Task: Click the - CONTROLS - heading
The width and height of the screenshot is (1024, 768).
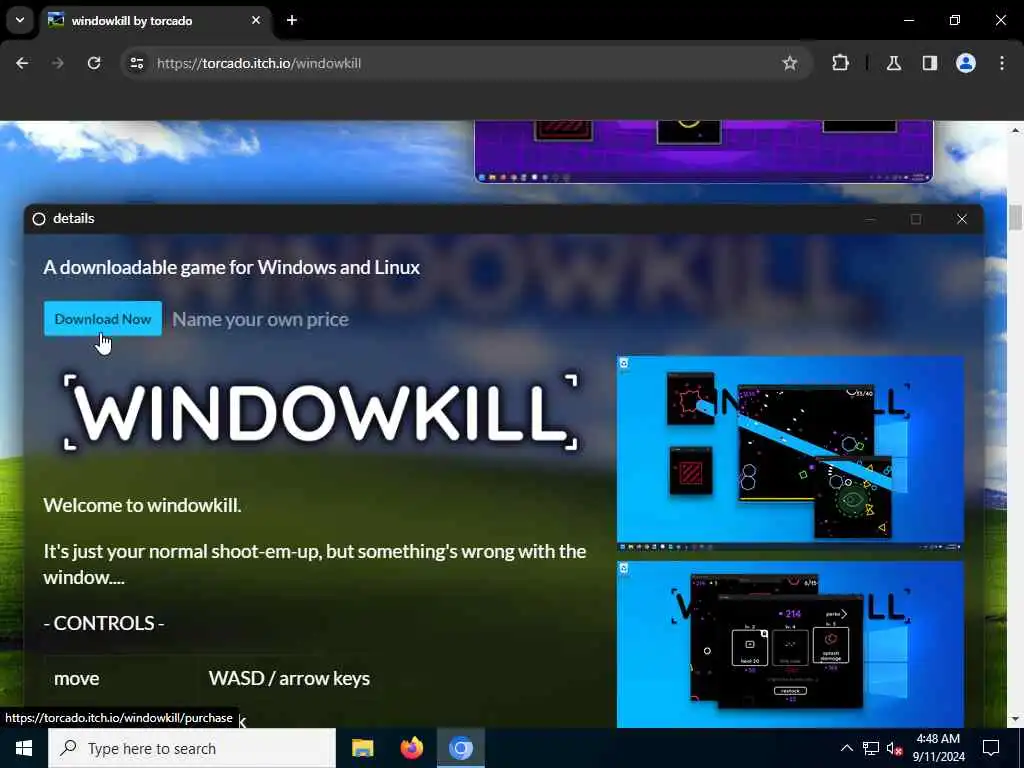Action: pyautogui.click(x=104, y=623)
